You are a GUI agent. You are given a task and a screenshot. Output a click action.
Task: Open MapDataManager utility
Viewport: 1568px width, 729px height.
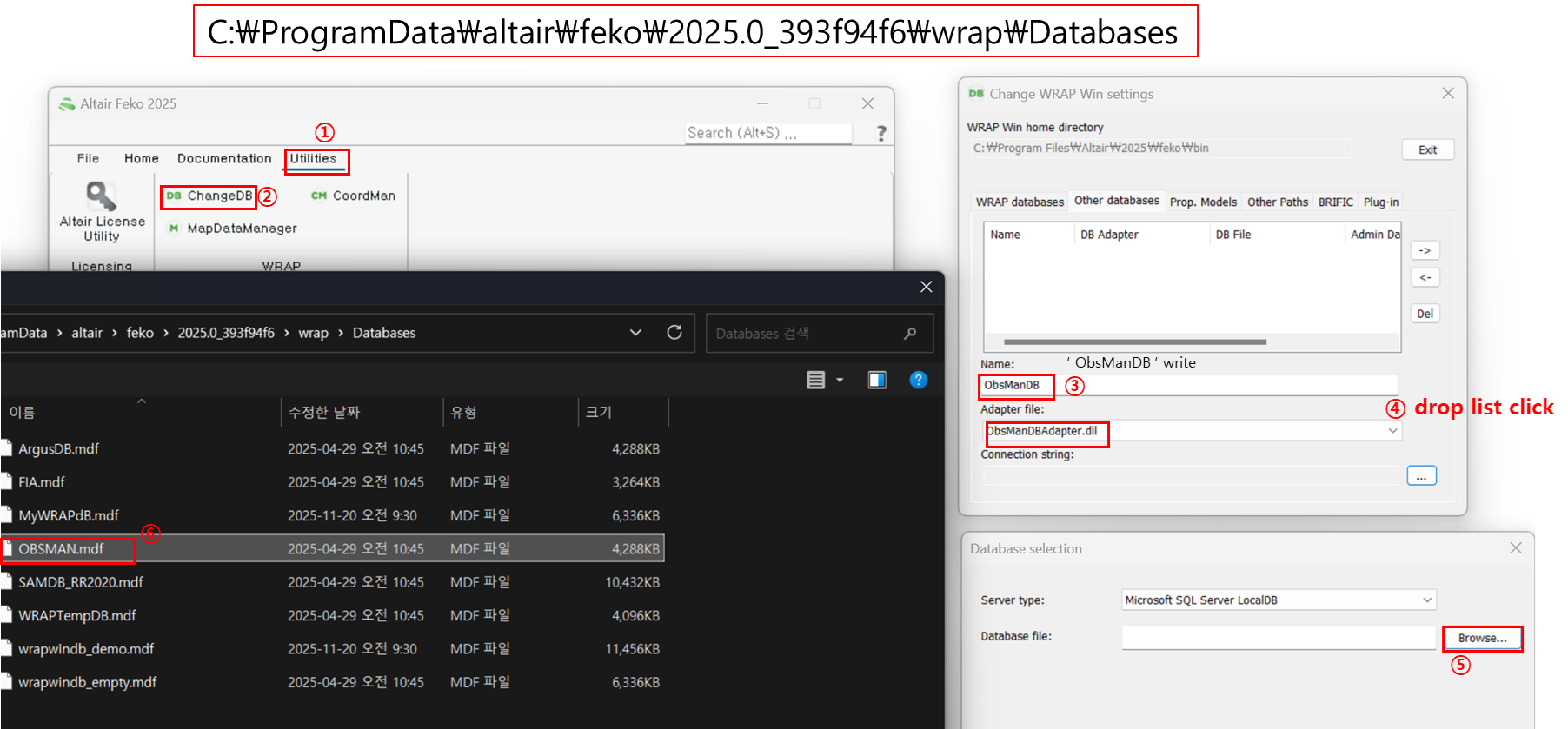(x=232, y=229)
